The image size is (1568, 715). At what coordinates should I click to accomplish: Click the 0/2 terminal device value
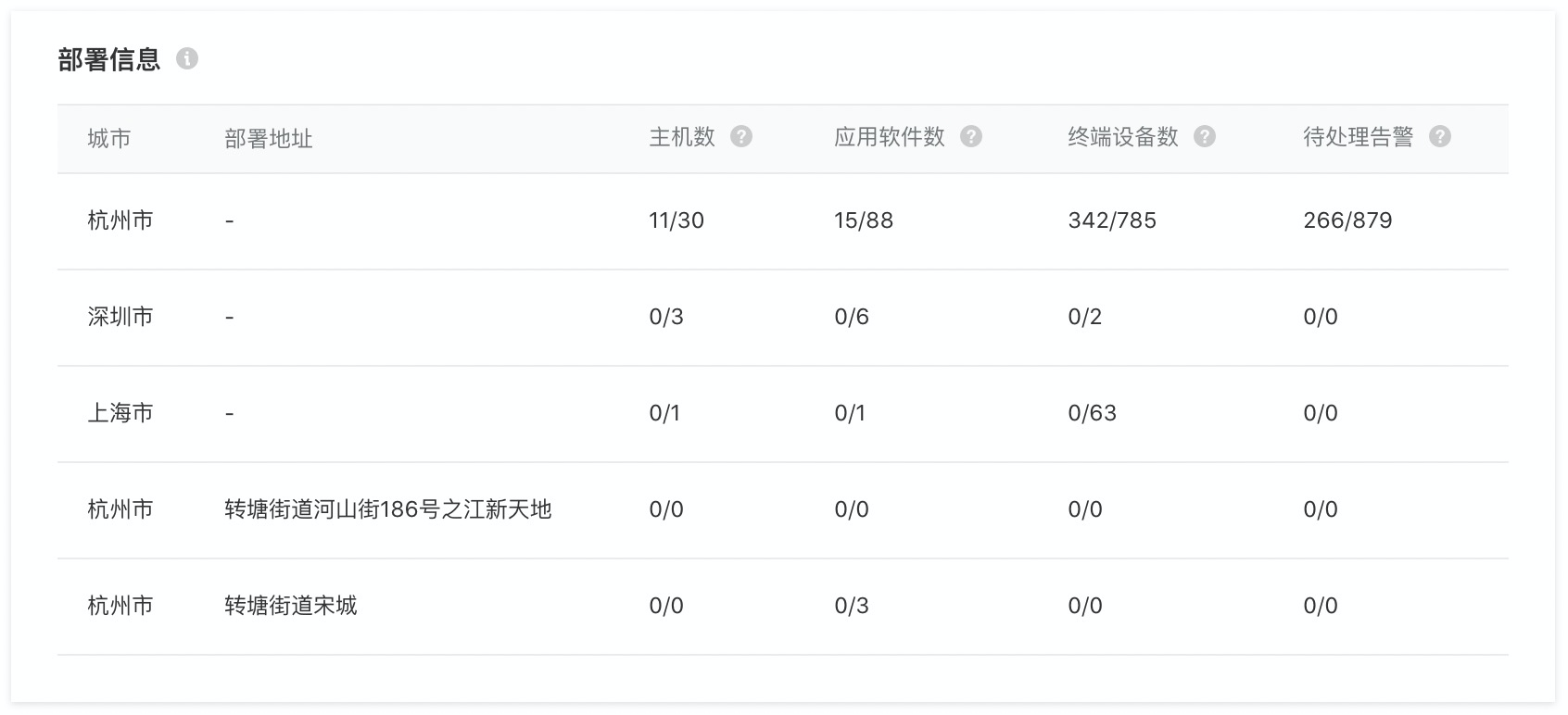tap(1085, 317)
